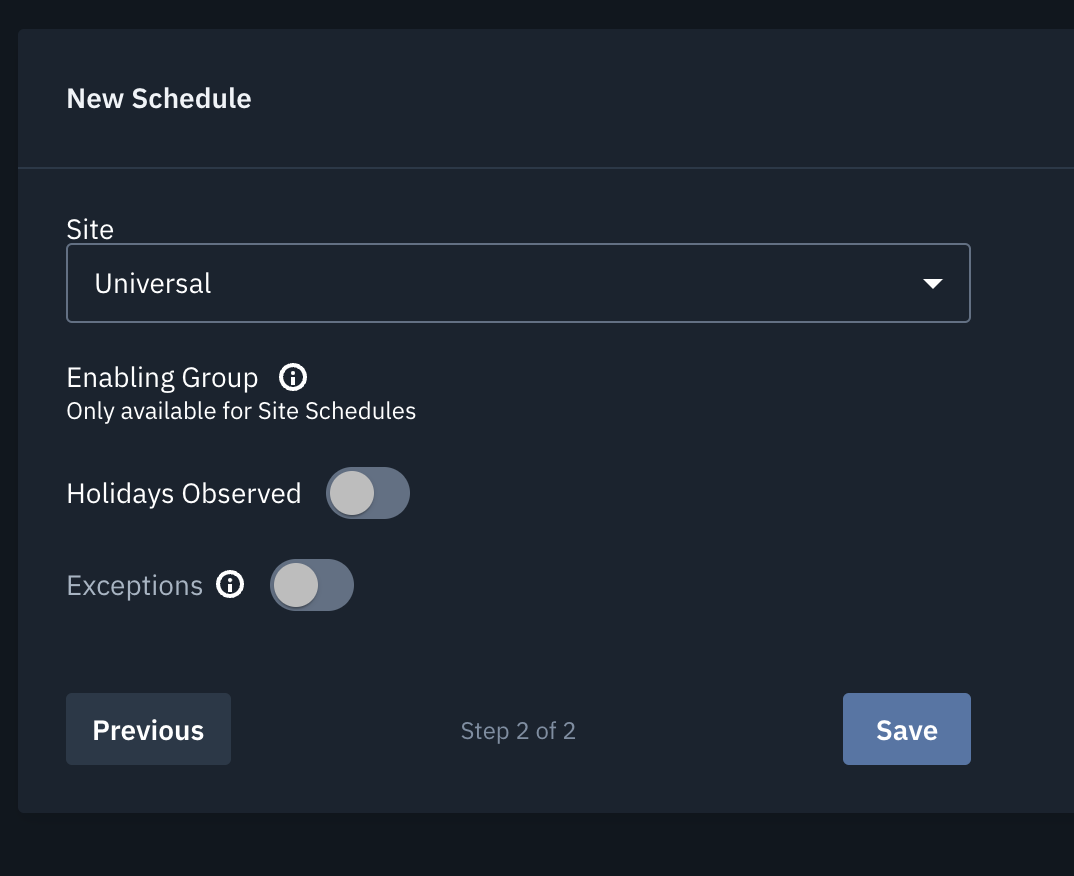
Task: Click the Only available for Site Schedules text
Action: [241, 411]
